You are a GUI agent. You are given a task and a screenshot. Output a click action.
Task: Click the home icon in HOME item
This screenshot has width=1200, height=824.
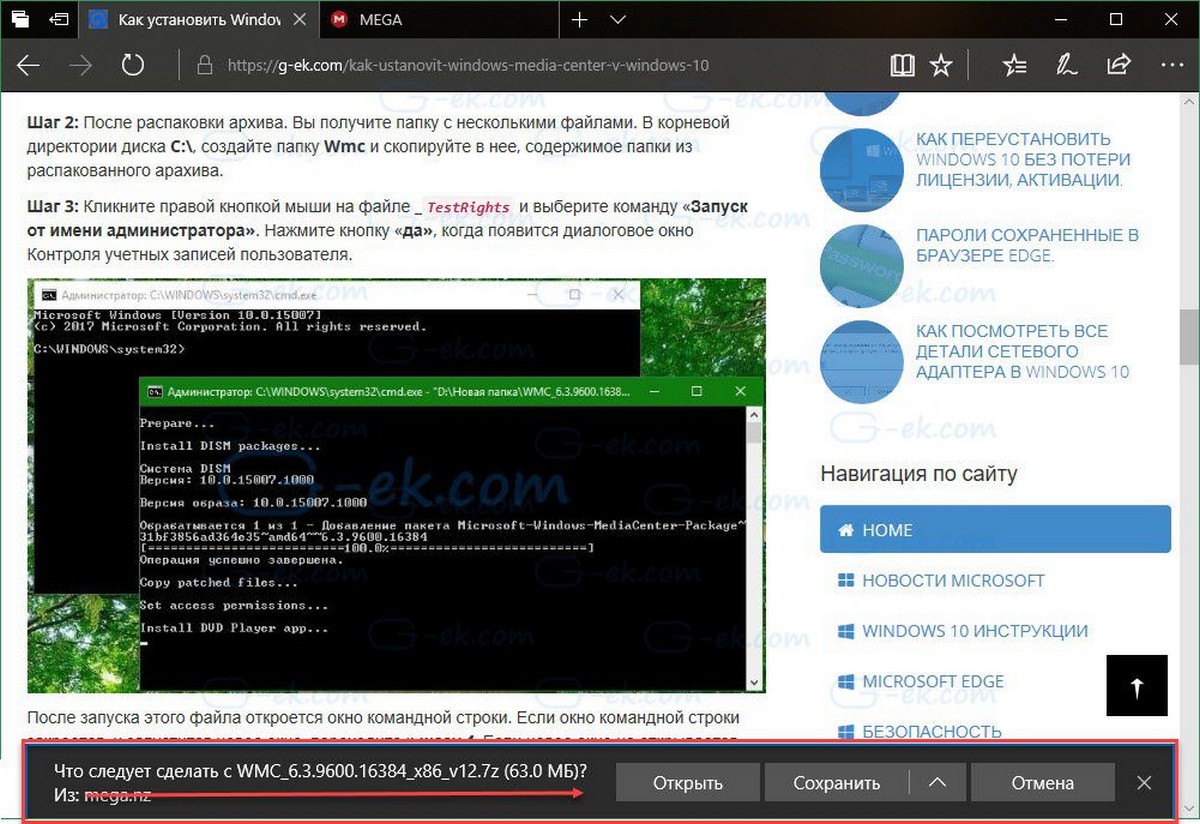coord(846,530)
